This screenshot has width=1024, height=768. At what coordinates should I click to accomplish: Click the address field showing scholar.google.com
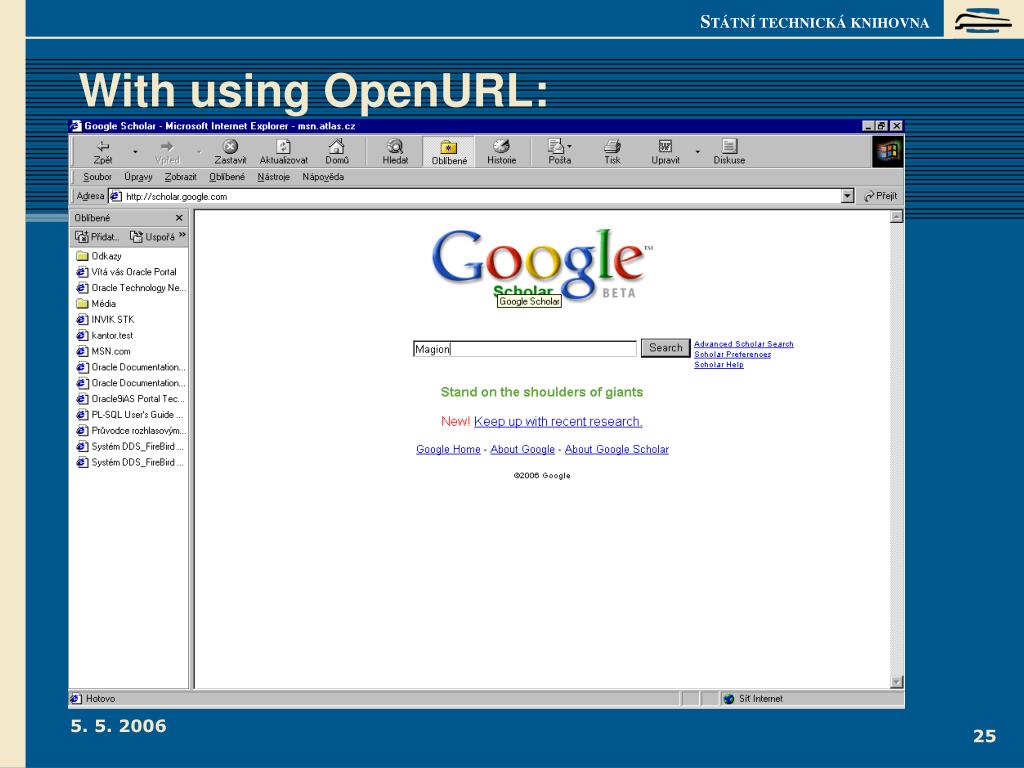point(482,196)
